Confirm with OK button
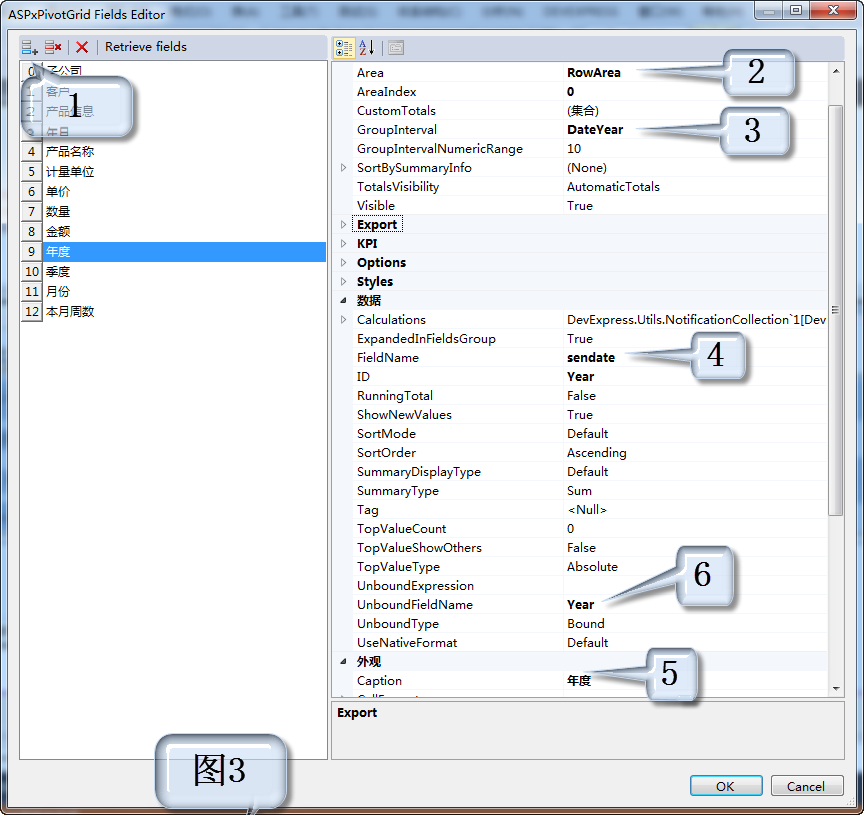 (x=726, y=786)
